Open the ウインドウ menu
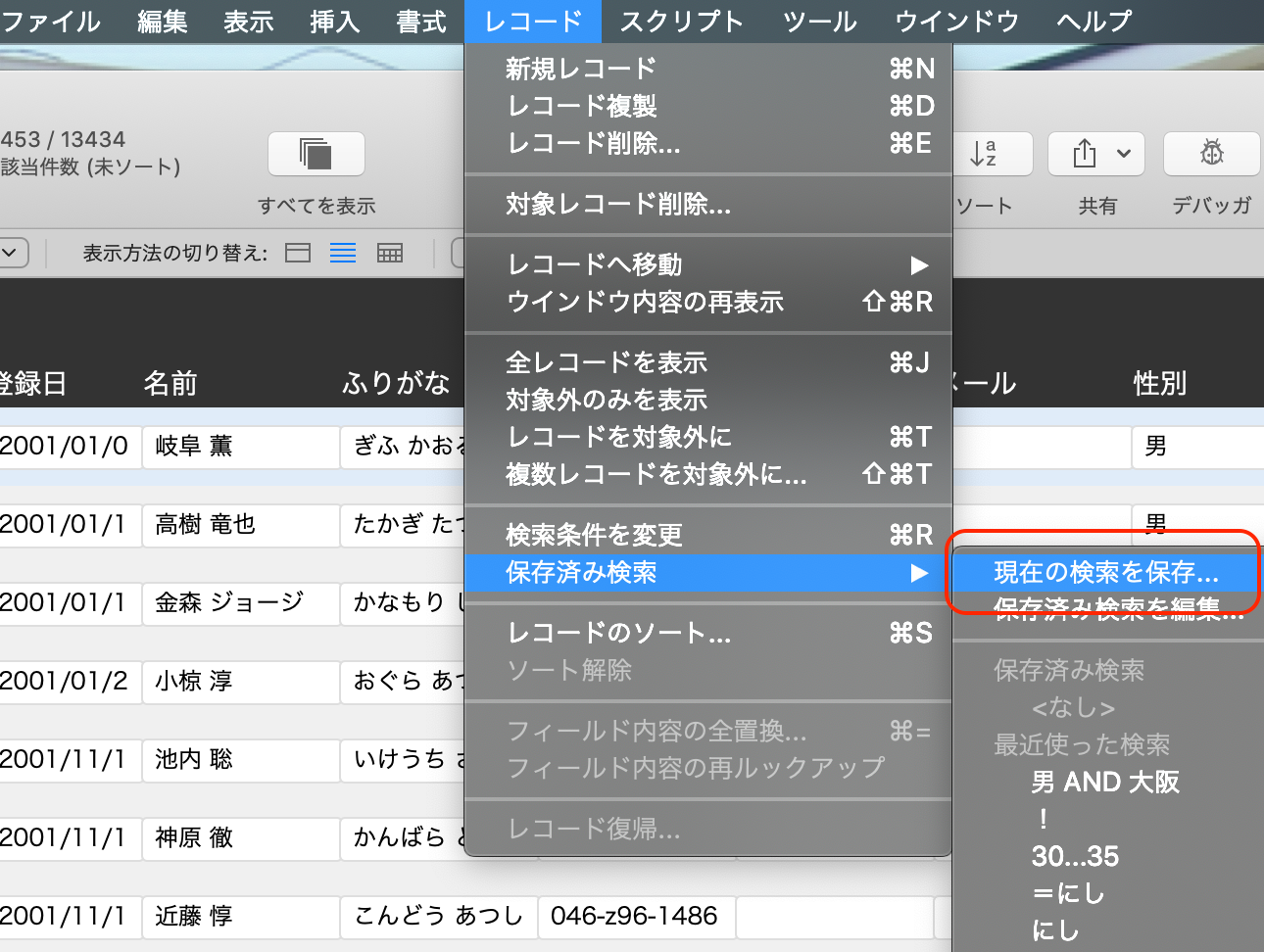Screen dimensions: 1264x952 coord(957,22)
